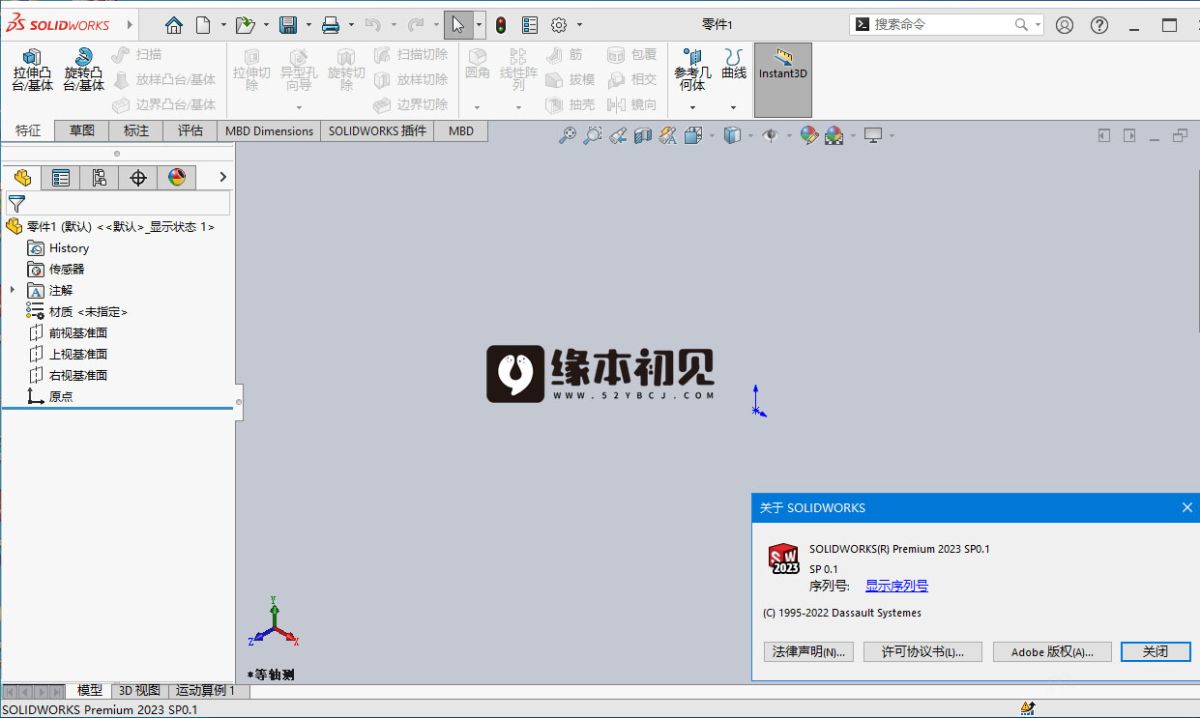This screenshot has height=718, width=1200.
Task: Click the Rebuild traffic light icon
Action: 501,25
